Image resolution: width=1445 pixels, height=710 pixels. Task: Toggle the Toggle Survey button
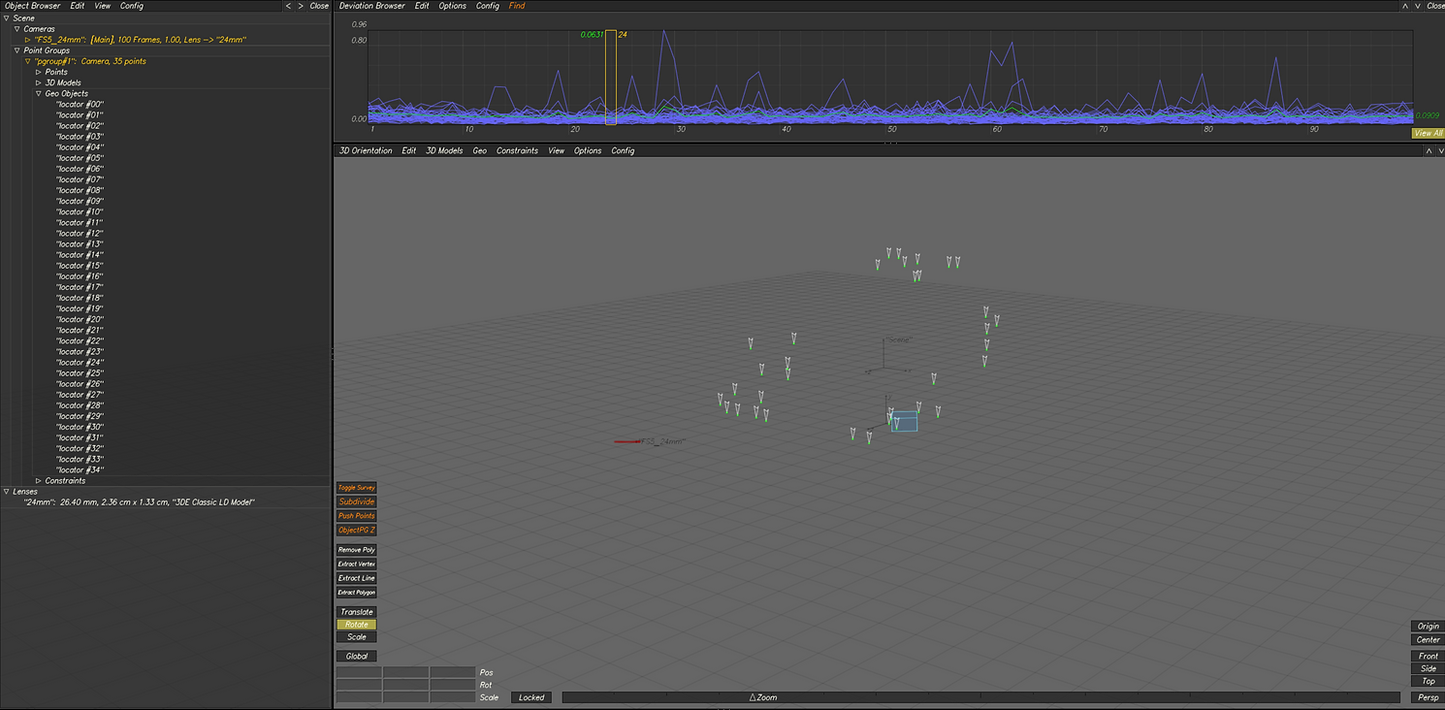[x=356, y=488]
